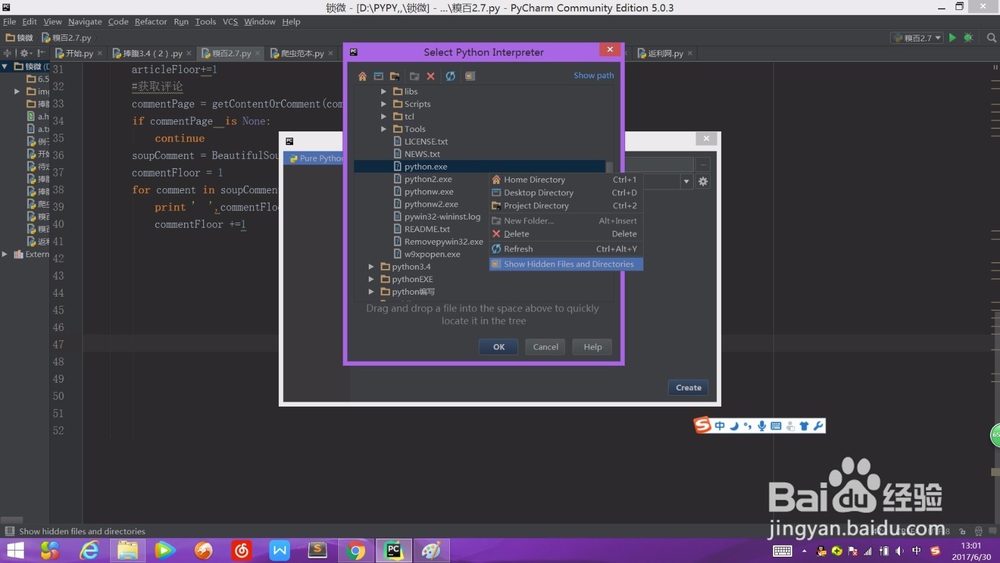The height and width of the screenshot is (563, 1000).
Task: Go to home directory via toolbar house icon
Action: pyautogui.click(x=362, y=76)
